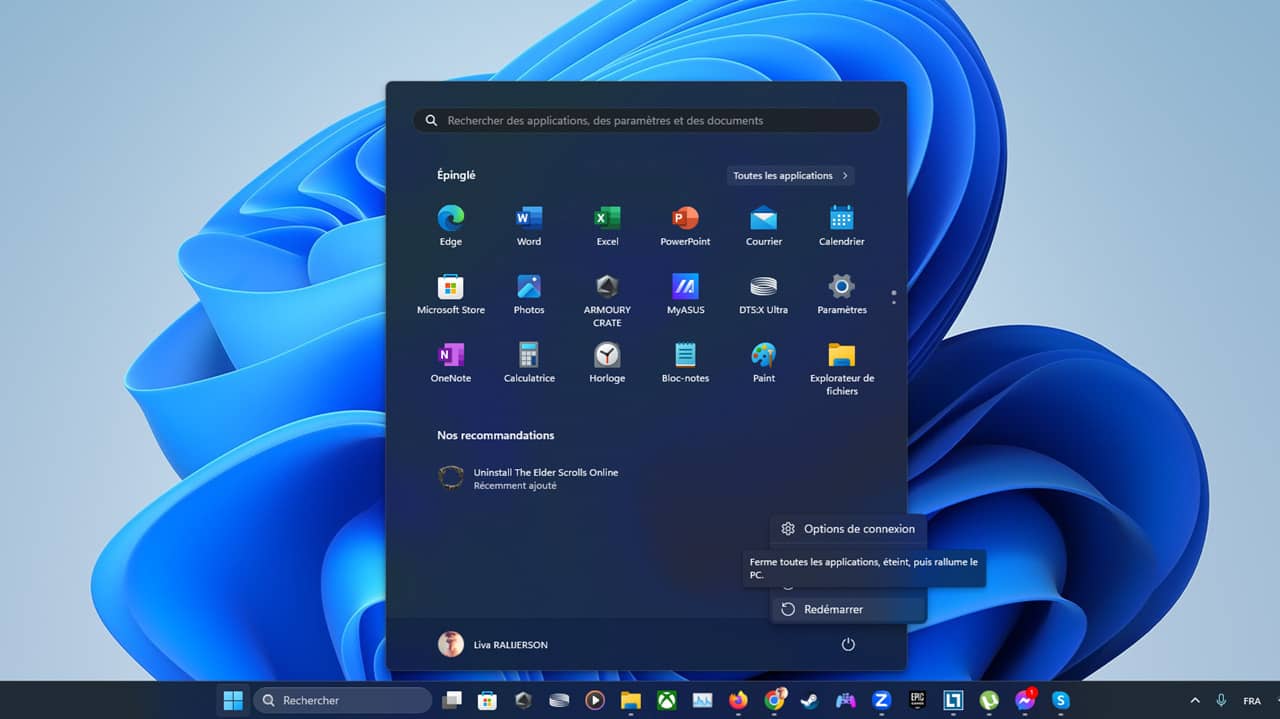This screenshot has width=1280, height=719.
Task: Open uTorrent from the taskbar
Action: click(x=989, y=700)
